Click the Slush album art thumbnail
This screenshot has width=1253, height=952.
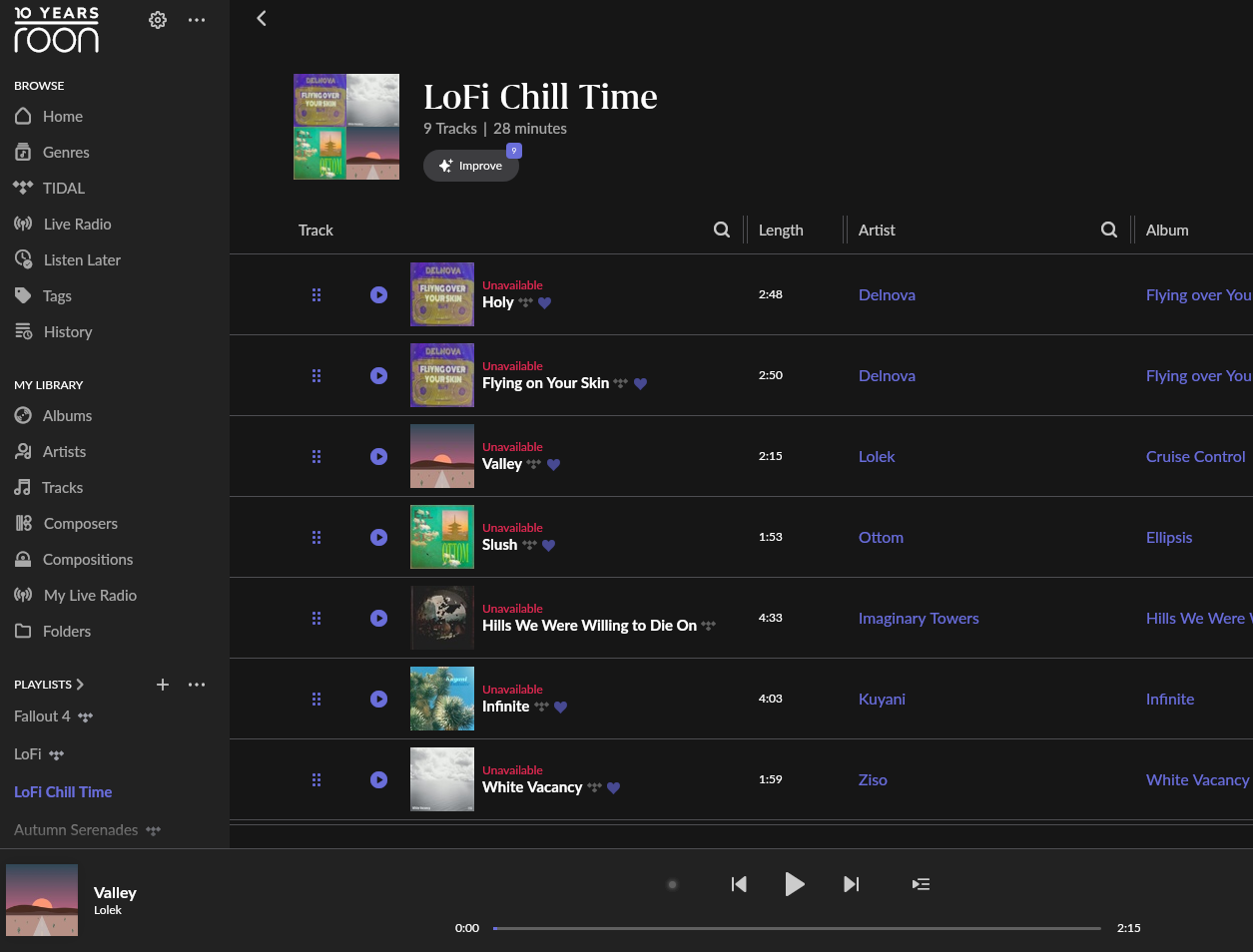(441, 537)
